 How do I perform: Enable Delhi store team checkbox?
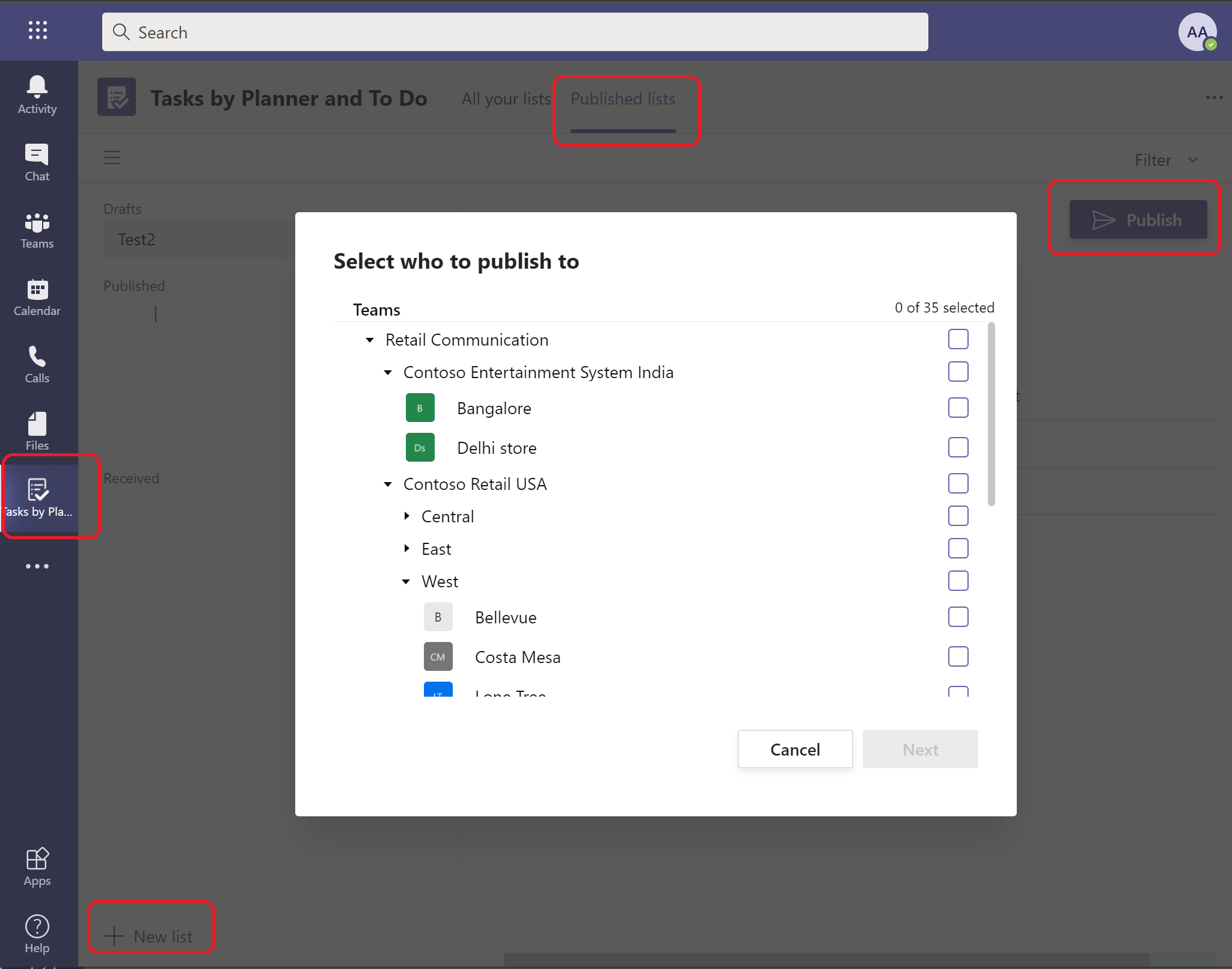tap(958, 447)
